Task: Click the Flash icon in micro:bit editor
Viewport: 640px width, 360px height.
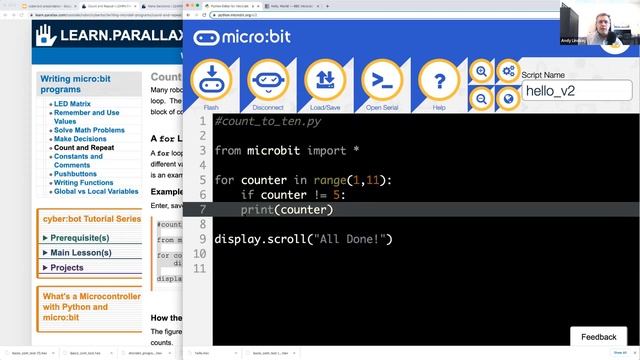Action: click(211, 80)
